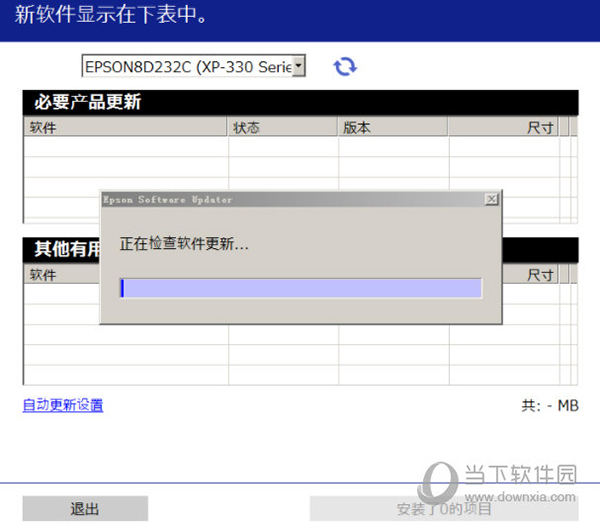
Task: Click the Exit (退出) button
Action: 85,509
